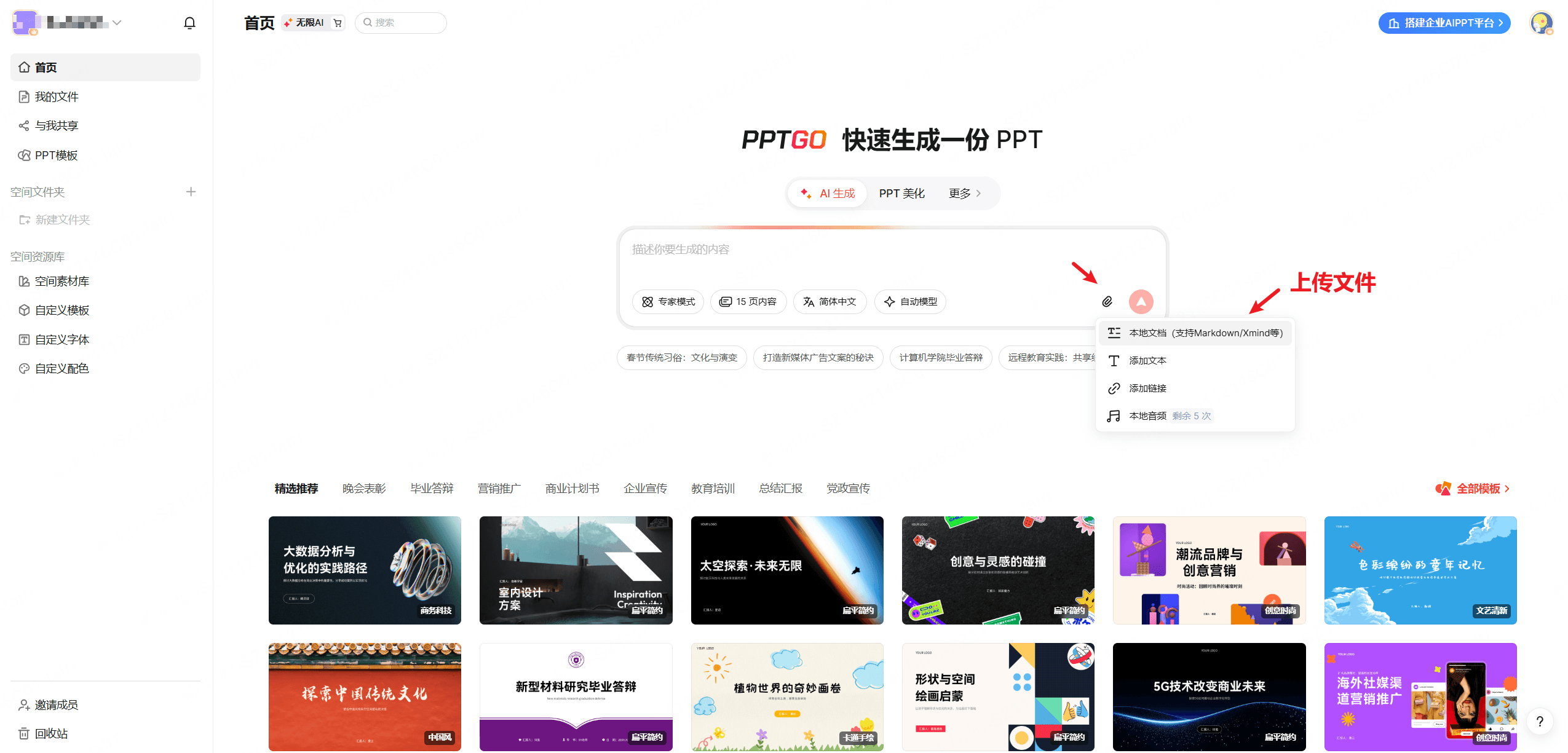Image resolution: width=1568 pixels, height=753 pixels.
Task: Open the workspace name dropdown
Action: (117, 23)
